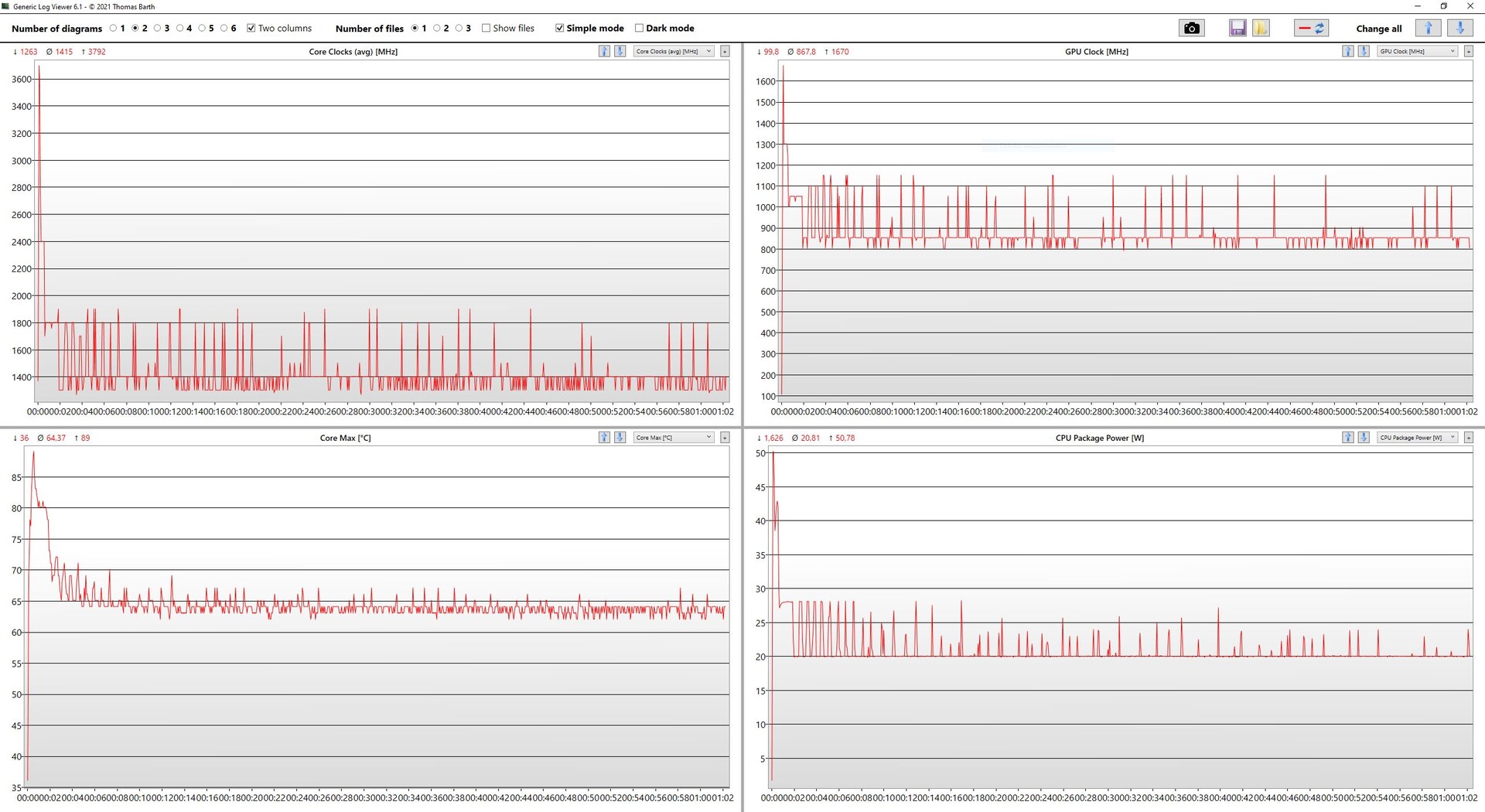The image size is (1485, 812).
Task: Click the camera screenshot icon
Action: pos(1191,29)
